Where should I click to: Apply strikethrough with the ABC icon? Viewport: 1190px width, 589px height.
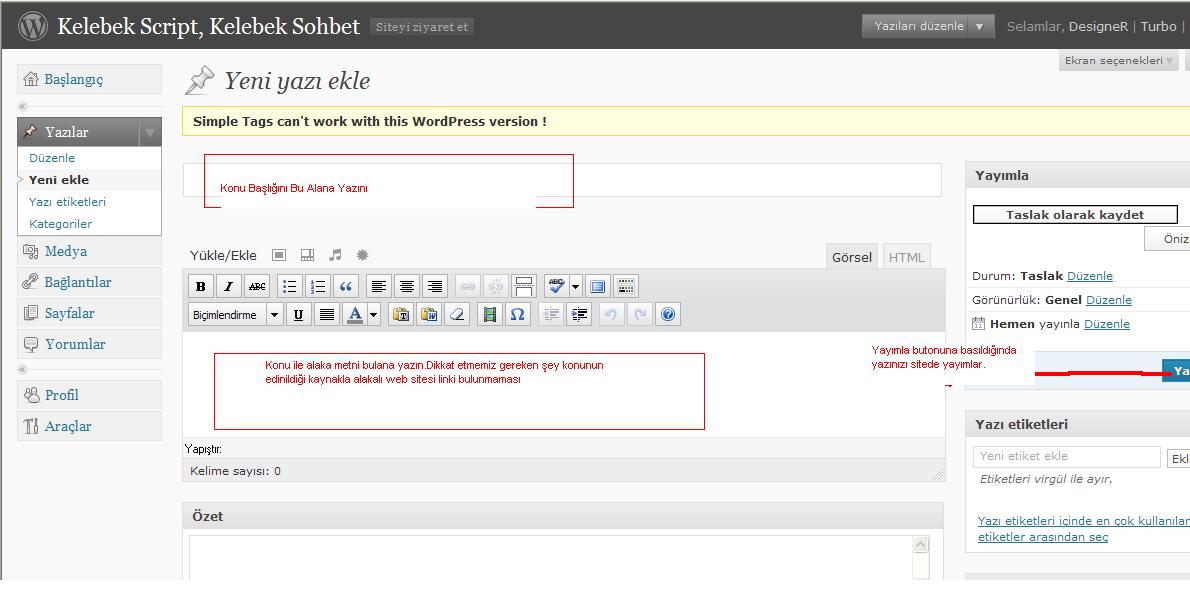point(257,286)
